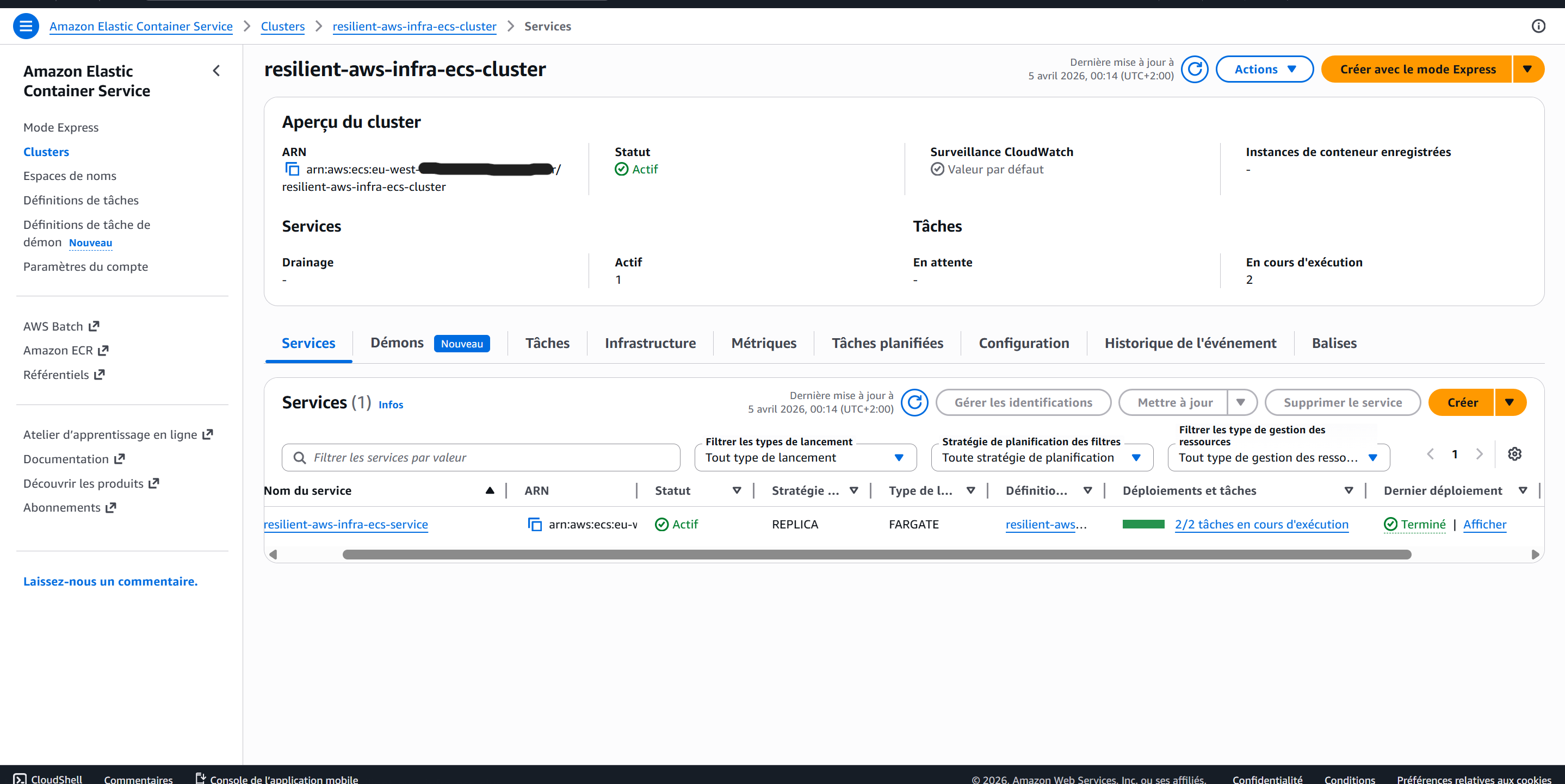The image size is (1565, 784).
Task: Open the hamburger navigation menu icon
Action: point(26,26)
